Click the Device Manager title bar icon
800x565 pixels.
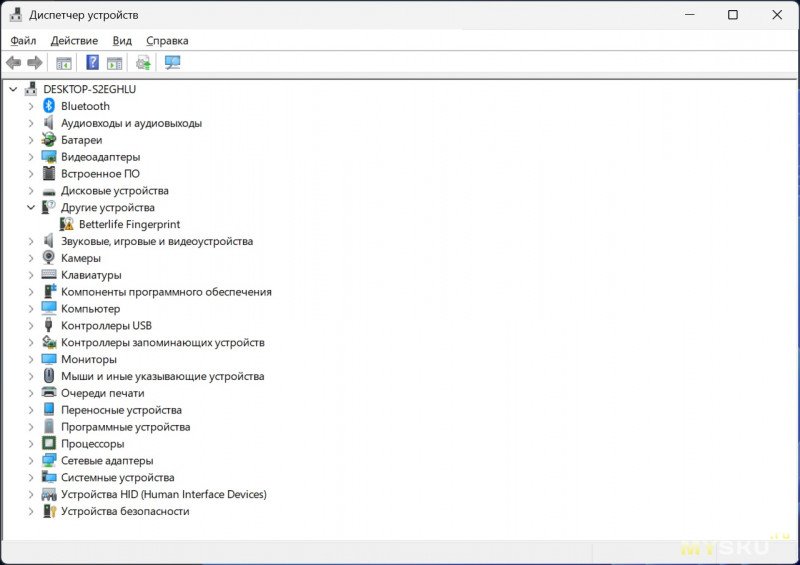[x=16, y=15]
